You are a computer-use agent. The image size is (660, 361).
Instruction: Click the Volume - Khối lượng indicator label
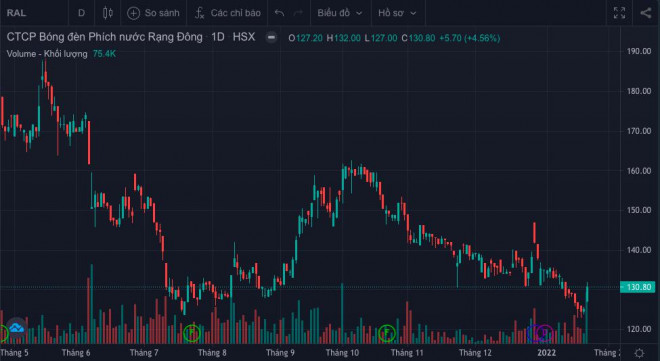click(47, 54)
